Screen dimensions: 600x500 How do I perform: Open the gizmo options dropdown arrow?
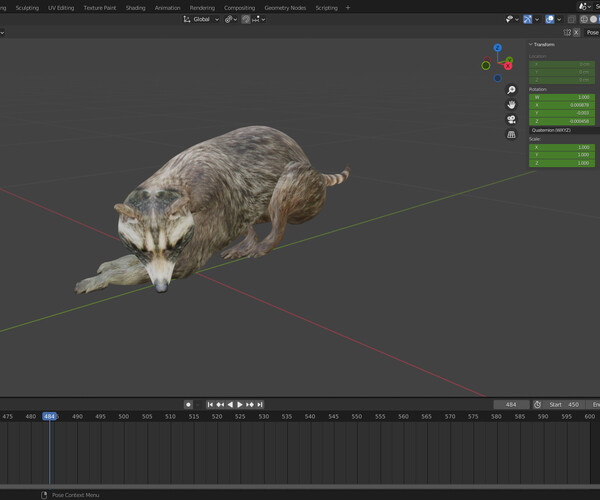click(537, 20)
